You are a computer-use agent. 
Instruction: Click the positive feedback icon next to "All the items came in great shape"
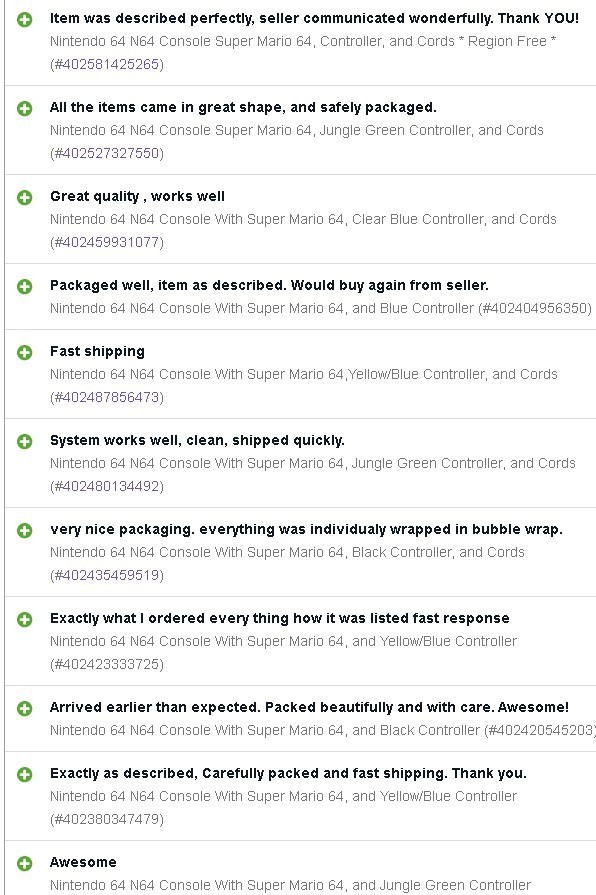(25, 108)
